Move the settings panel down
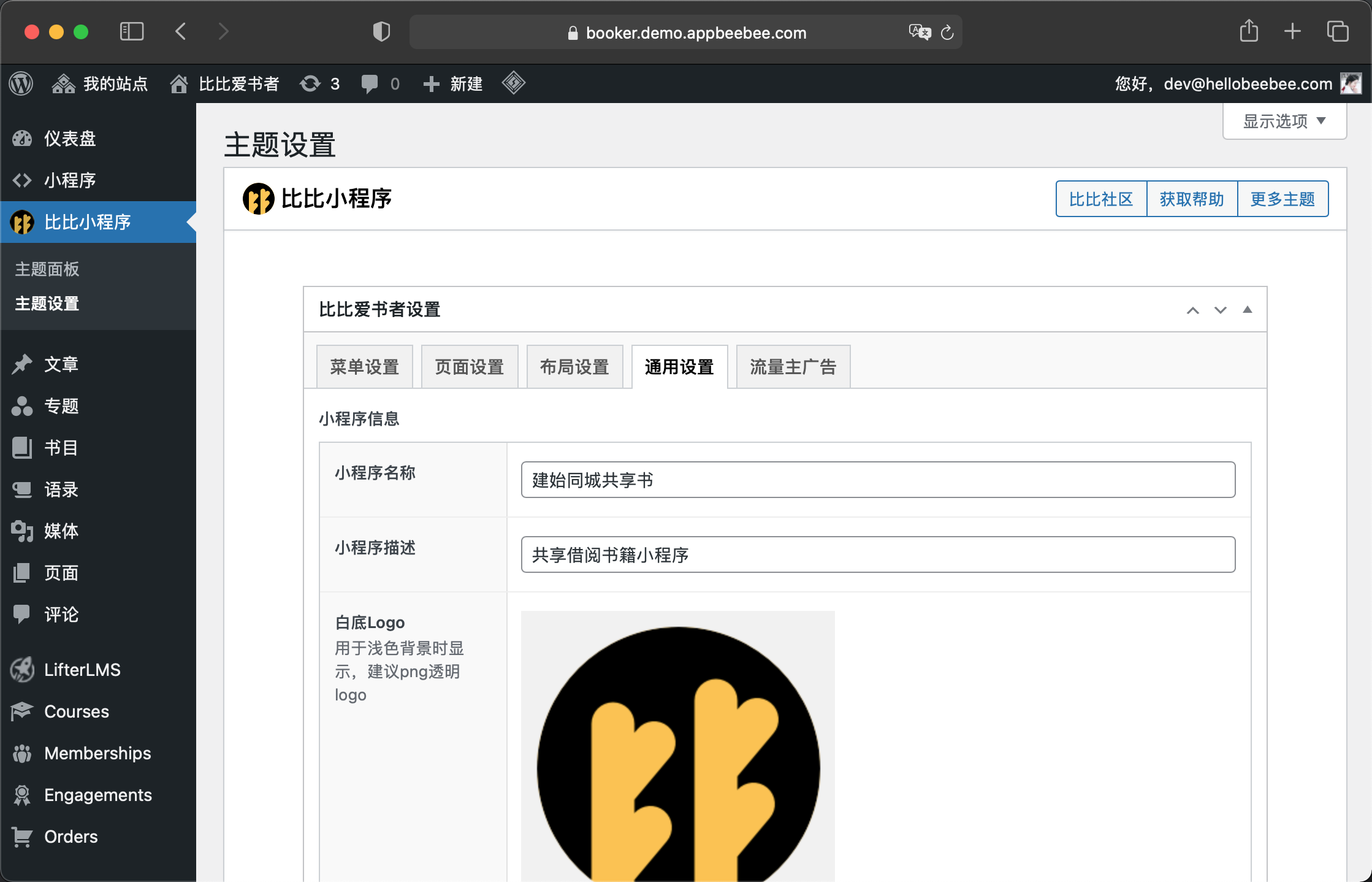The image size is (1372, 882). click(1220, 310)
